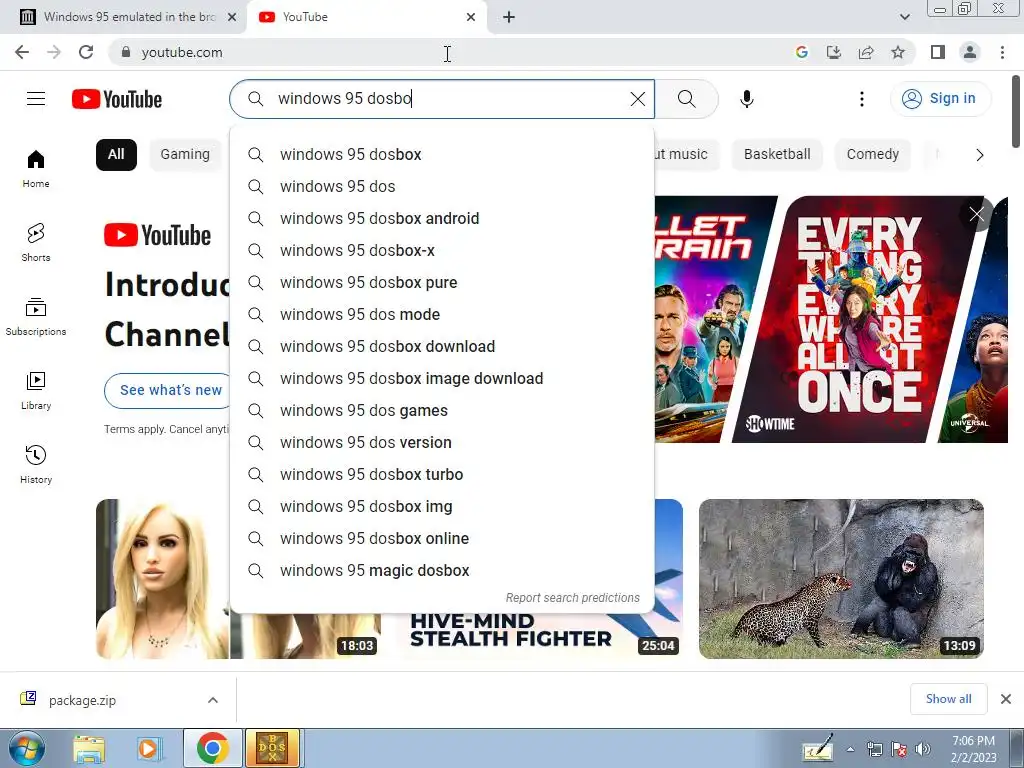The image size is (1024, 768).
Task: Show more category chips with right arrow
Action: coord(980,155)
